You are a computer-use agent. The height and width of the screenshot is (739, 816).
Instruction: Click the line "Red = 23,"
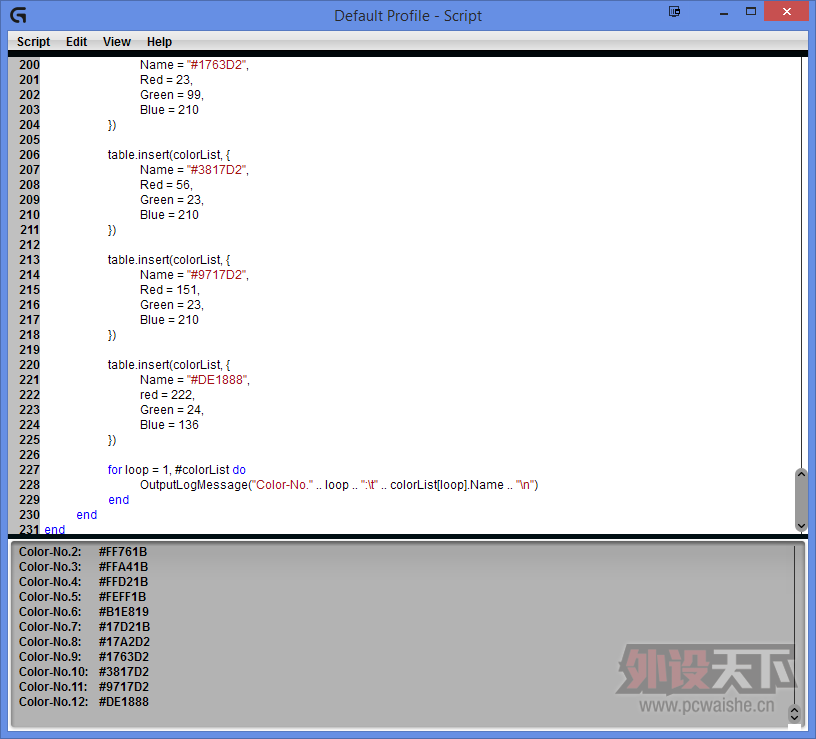(166, 80)
